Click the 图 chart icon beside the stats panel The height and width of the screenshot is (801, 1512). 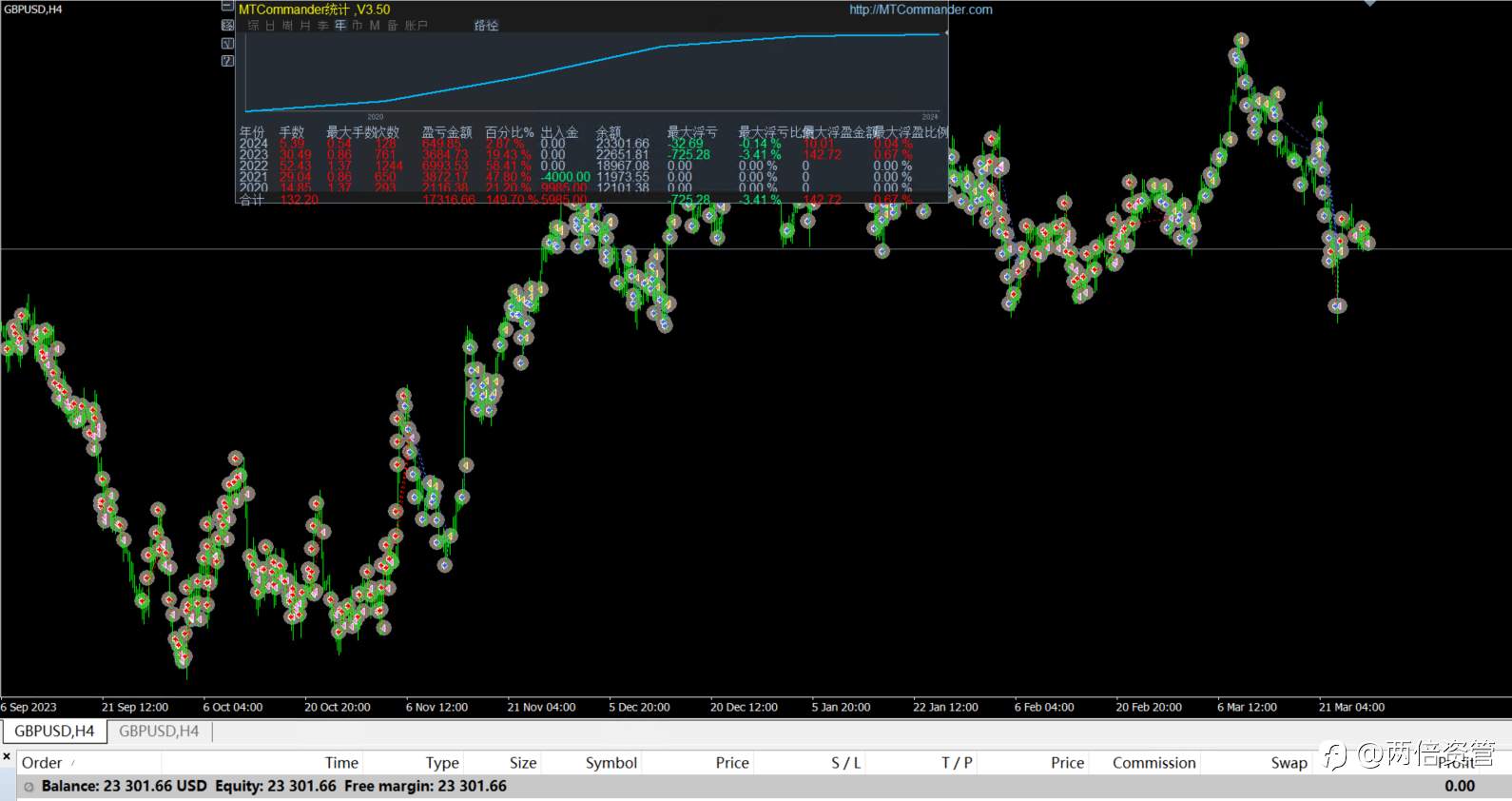pyautogui.click(x=227, y=25)
